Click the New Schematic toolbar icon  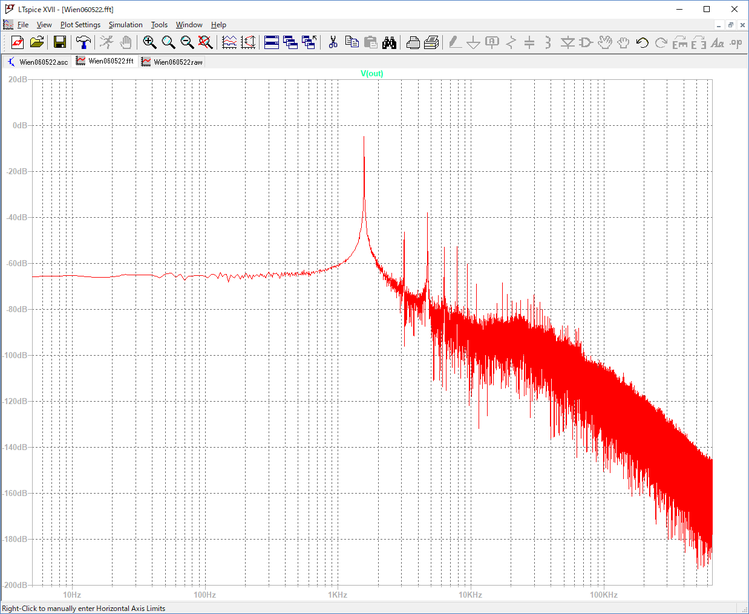coord(17,42)
